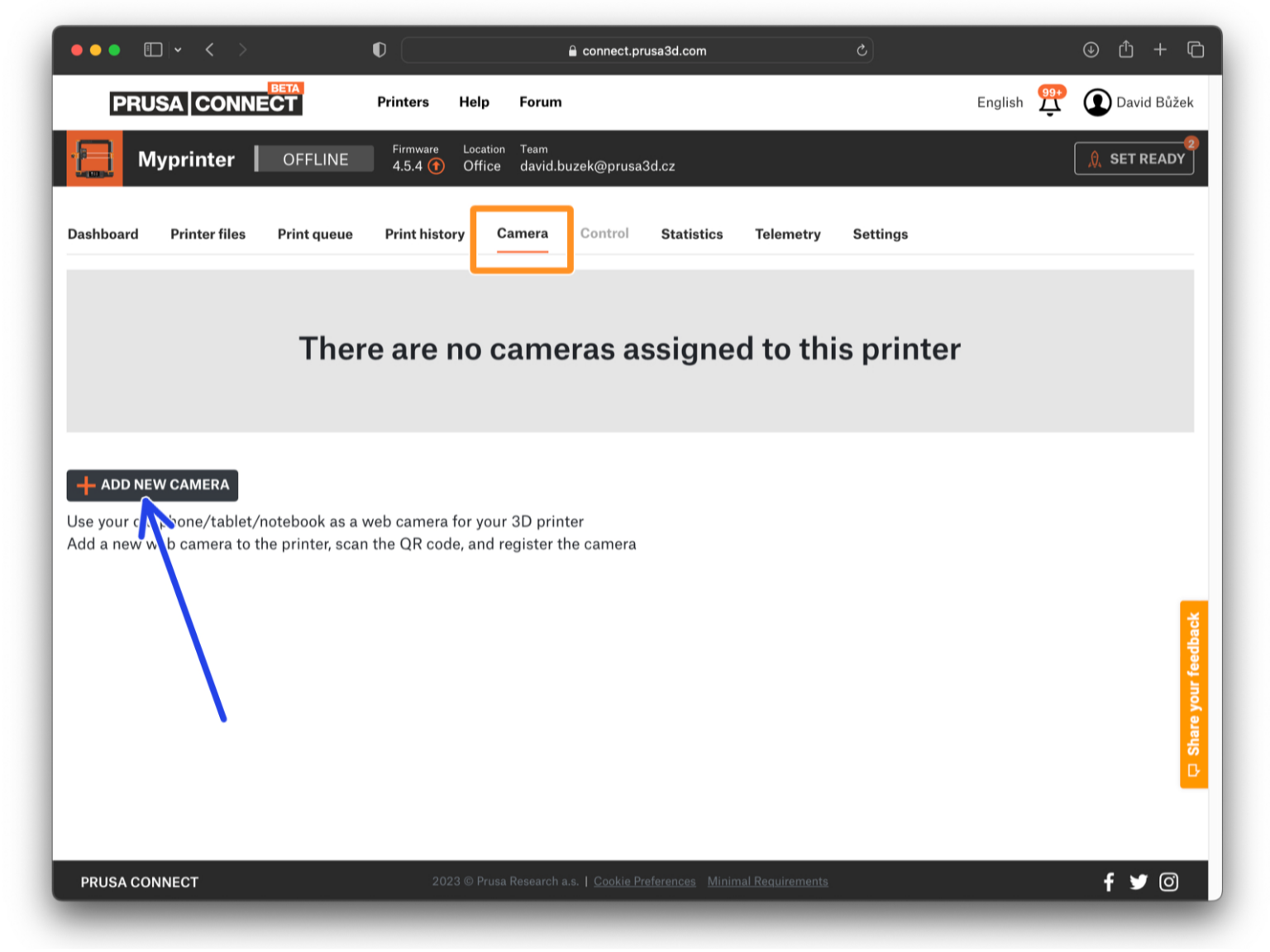Switch to the Telemetry tab
Image resolution: width=1270 pixels, height=952 pixels.
point(787,234)
